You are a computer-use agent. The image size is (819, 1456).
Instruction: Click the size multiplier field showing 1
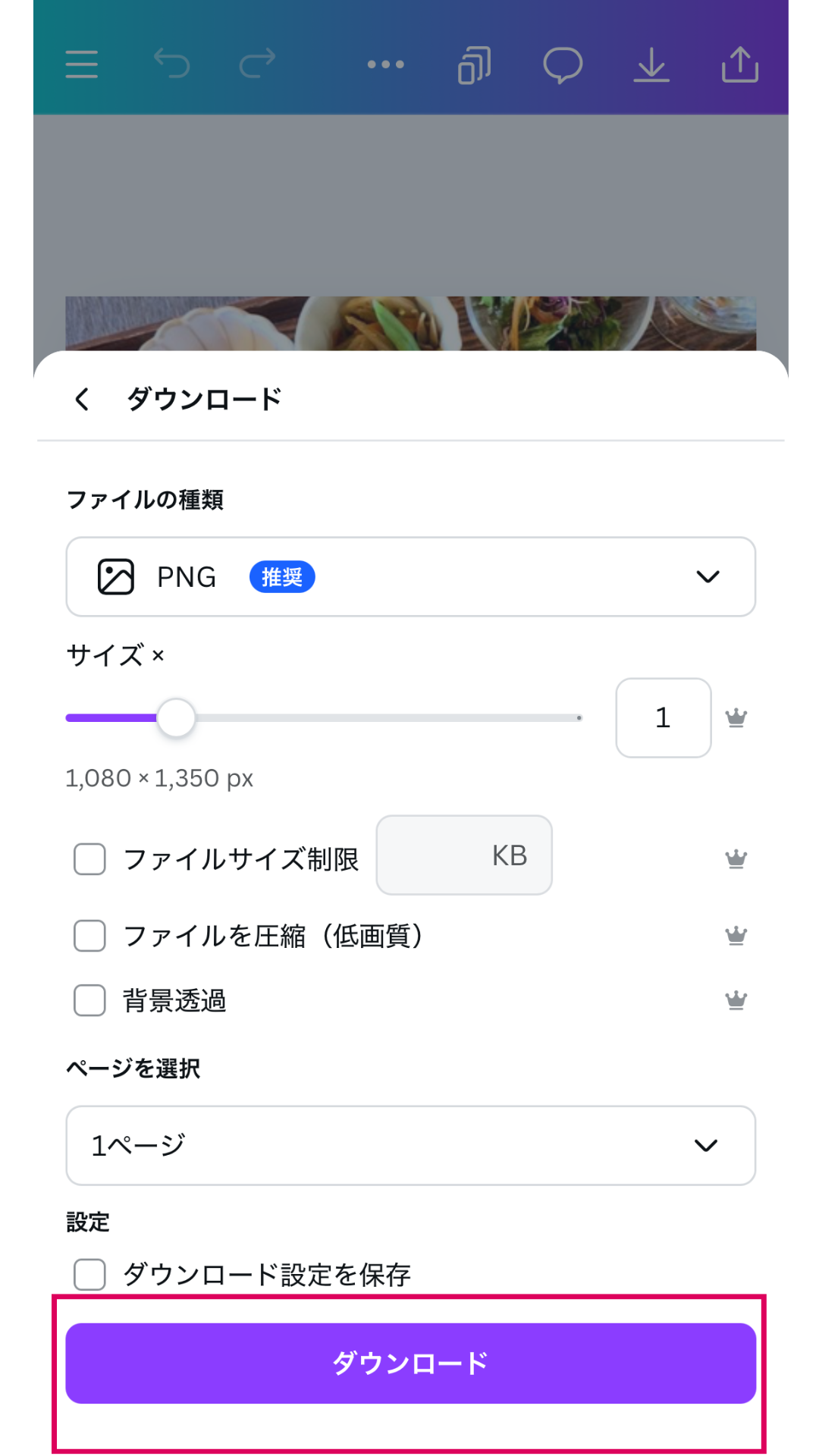pos(663,717)
